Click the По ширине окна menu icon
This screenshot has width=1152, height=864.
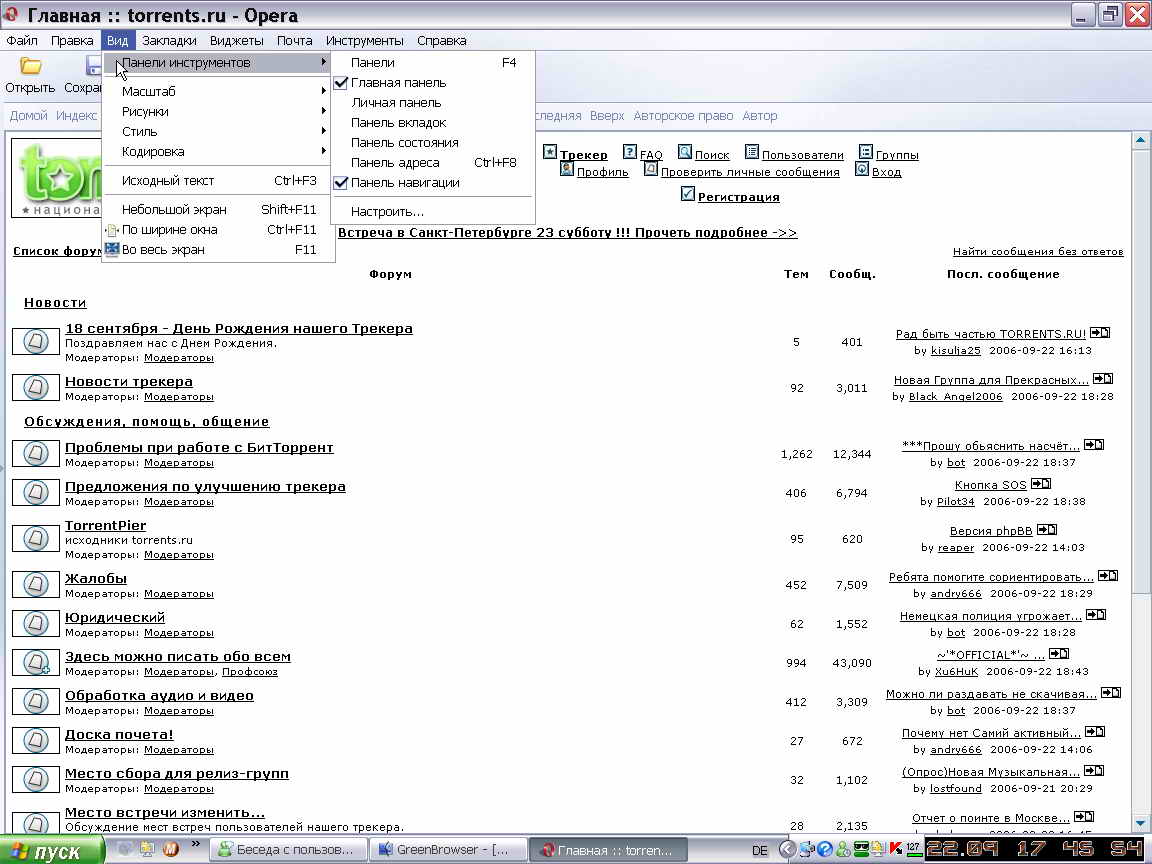(112, 230)
